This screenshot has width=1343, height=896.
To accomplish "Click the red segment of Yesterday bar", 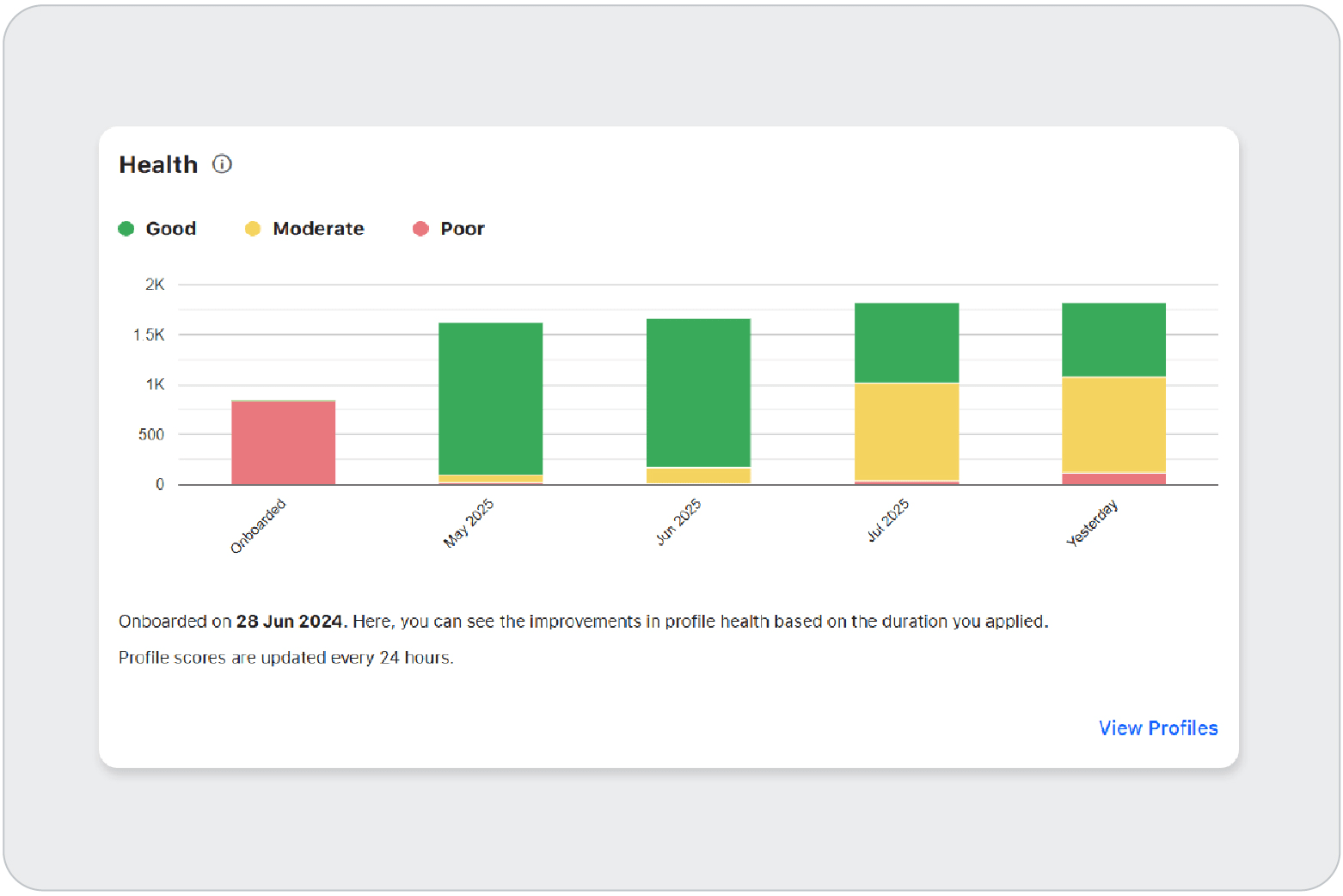I will (1113, 479).
